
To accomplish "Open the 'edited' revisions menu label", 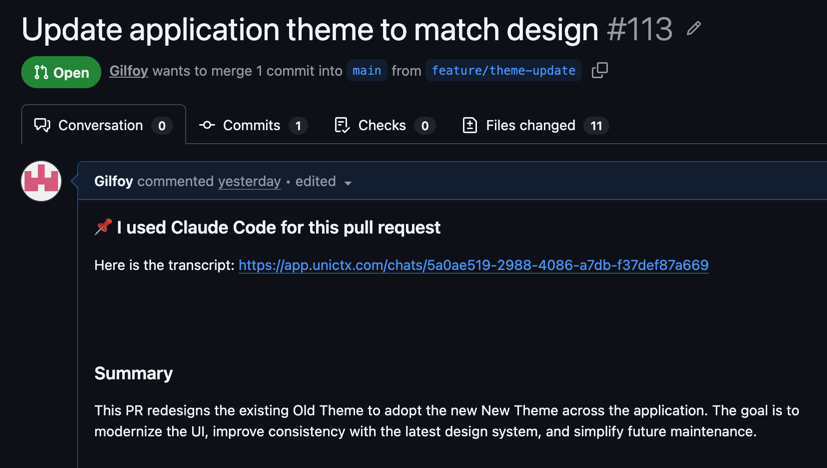I will pyautogui.click(x=315, y=182).
